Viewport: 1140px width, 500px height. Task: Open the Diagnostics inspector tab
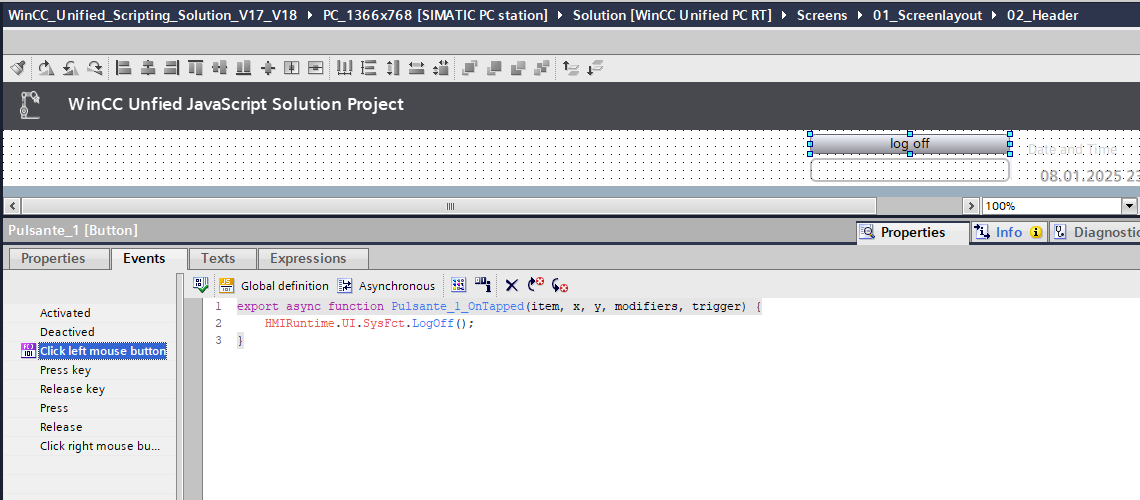pyautogui.click(x=1095, y=233)
